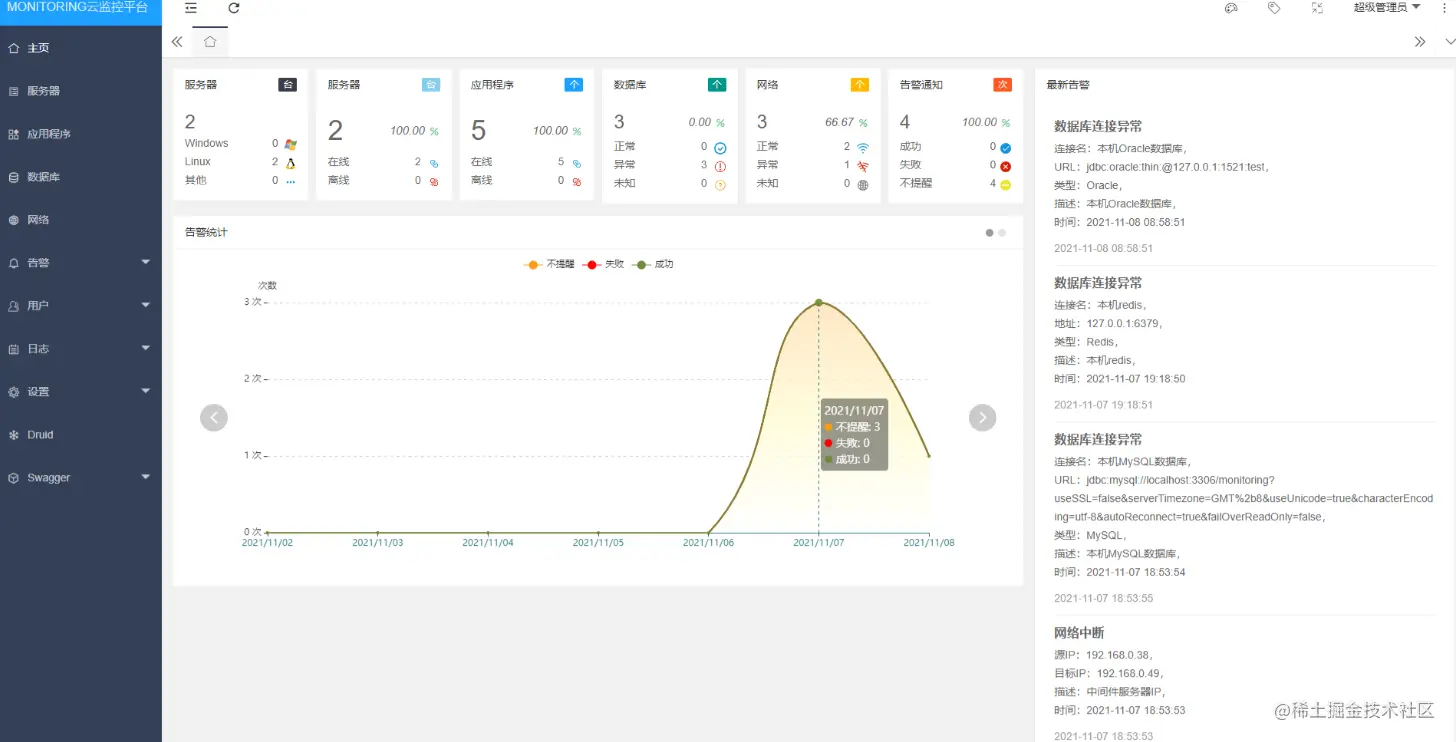
Task: Click the Windows logo icon in 服务器 card
Action: 291,144
